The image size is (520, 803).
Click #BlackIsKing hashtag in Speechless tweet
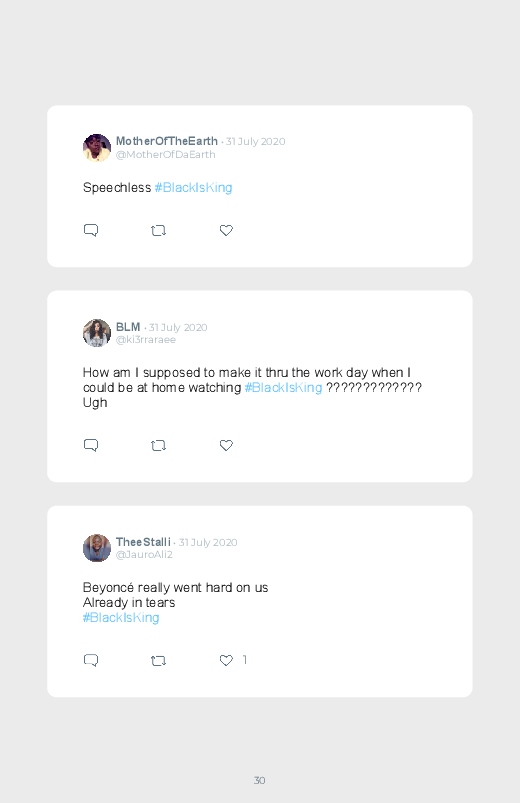[193, 187]
